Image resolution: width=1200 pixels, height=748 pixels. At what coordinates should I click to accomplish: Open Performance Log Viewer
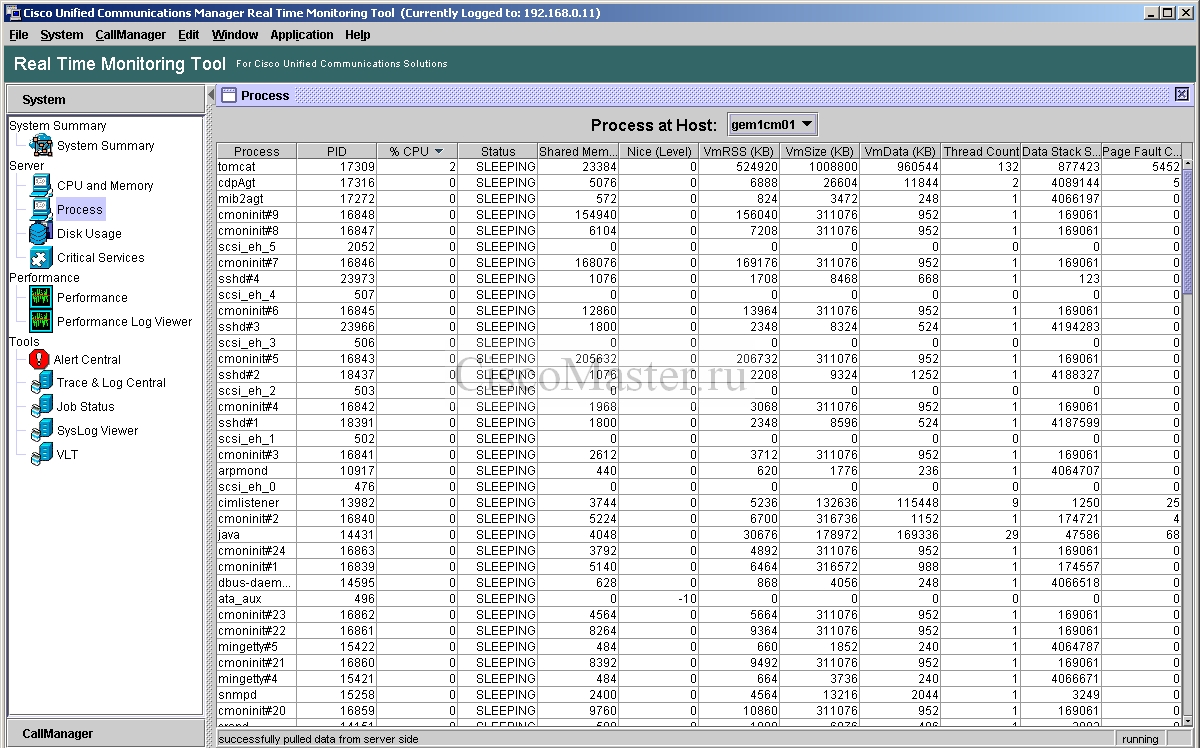(124, 321)
